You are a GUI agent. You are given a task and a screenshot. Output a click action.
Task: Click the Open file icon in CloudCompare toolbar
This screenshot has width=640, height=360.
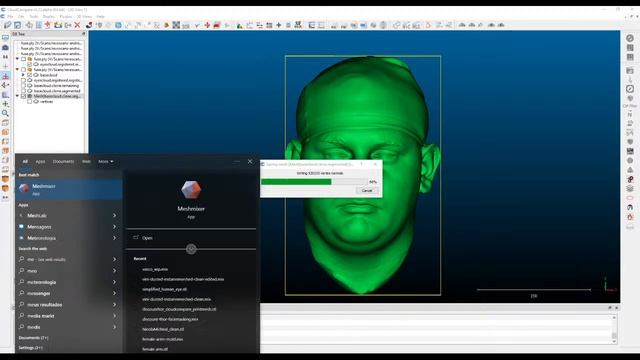click(x=7, y=25)
